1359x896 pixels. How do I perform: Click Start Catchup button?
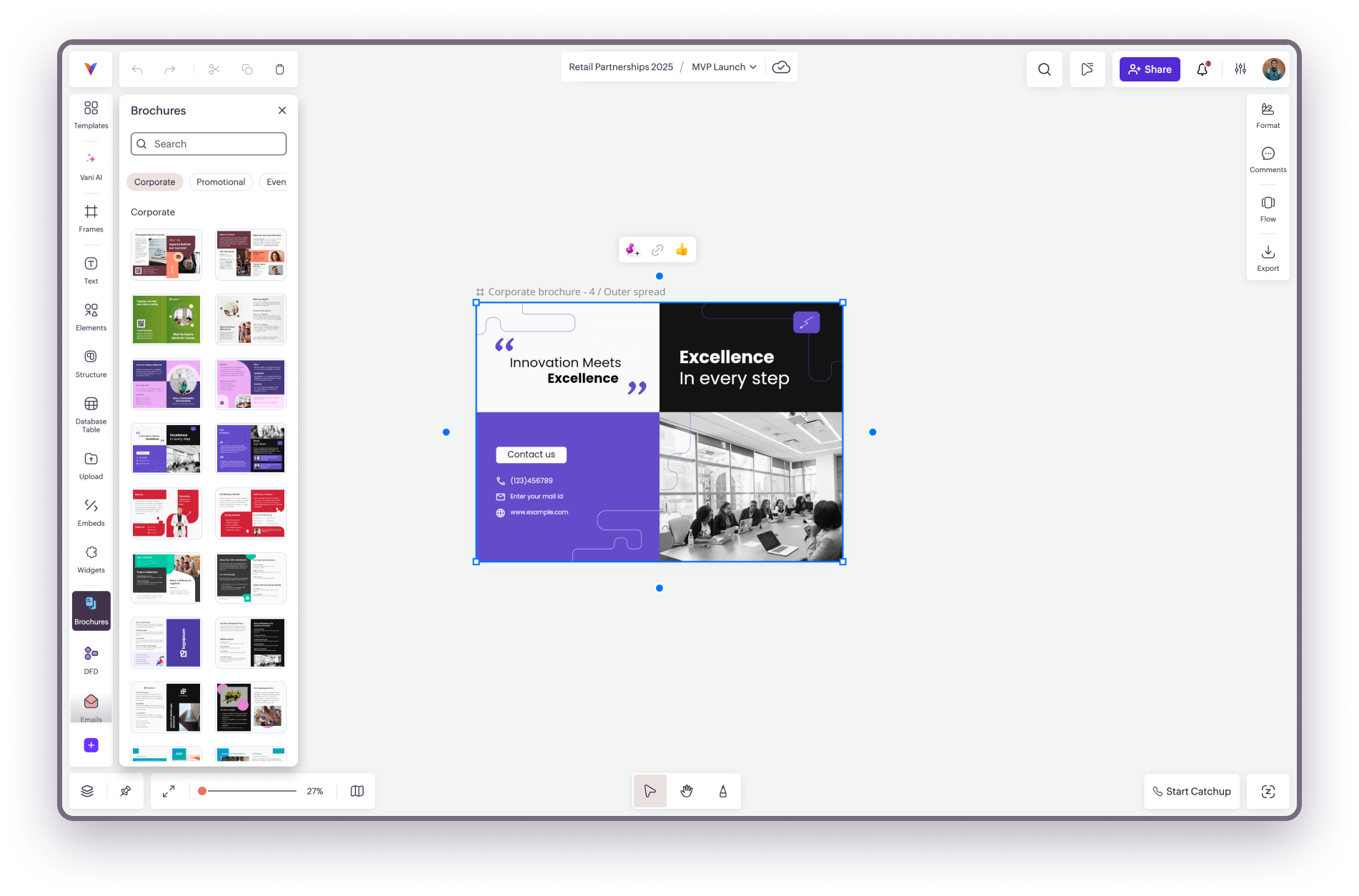coord(1192,792)
